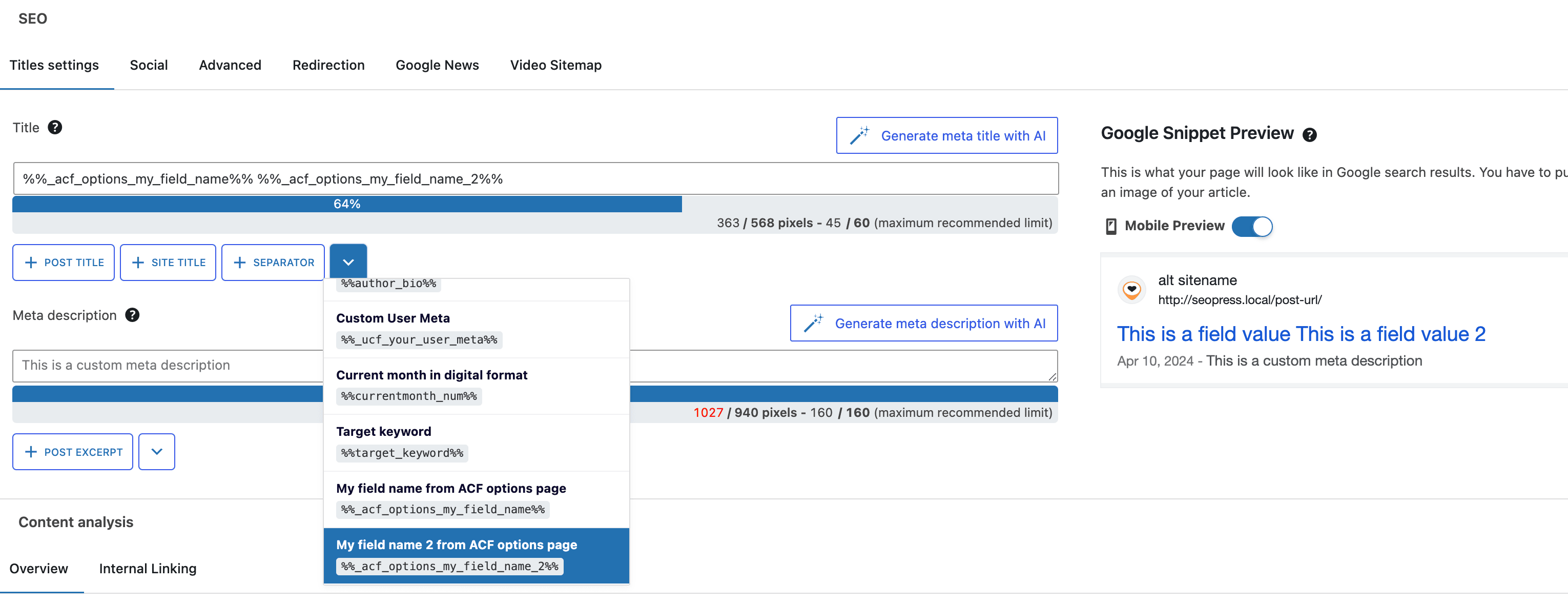Insert the SITE TITLE variable
Viewport: 1568px width, 603px height.
click(x=168, y=263)
